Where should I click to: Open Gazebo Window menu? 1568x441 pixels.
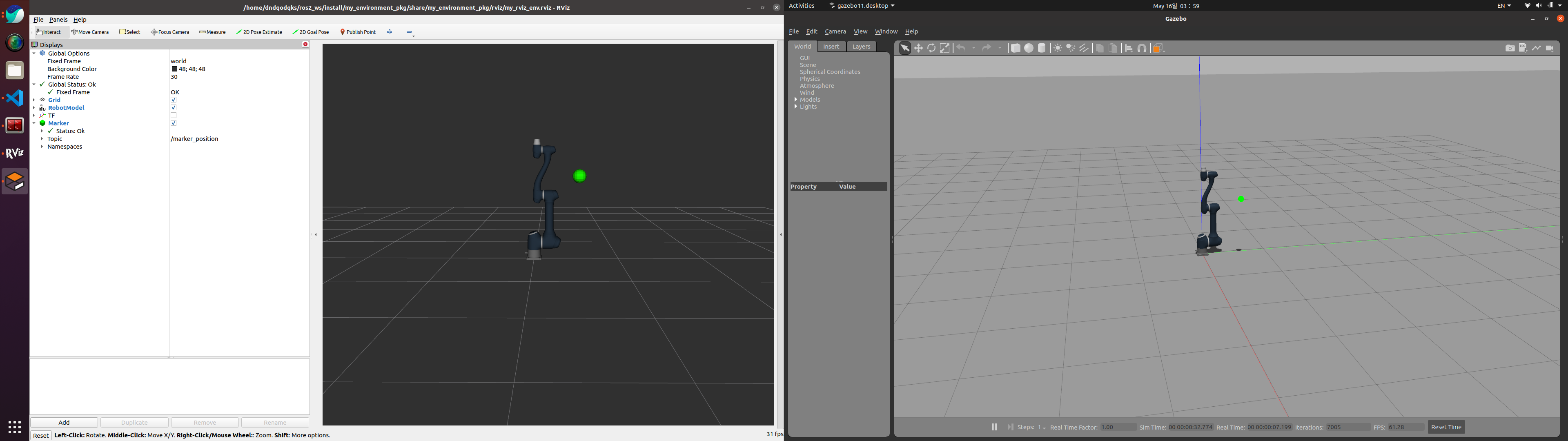(x=886, y=32)
